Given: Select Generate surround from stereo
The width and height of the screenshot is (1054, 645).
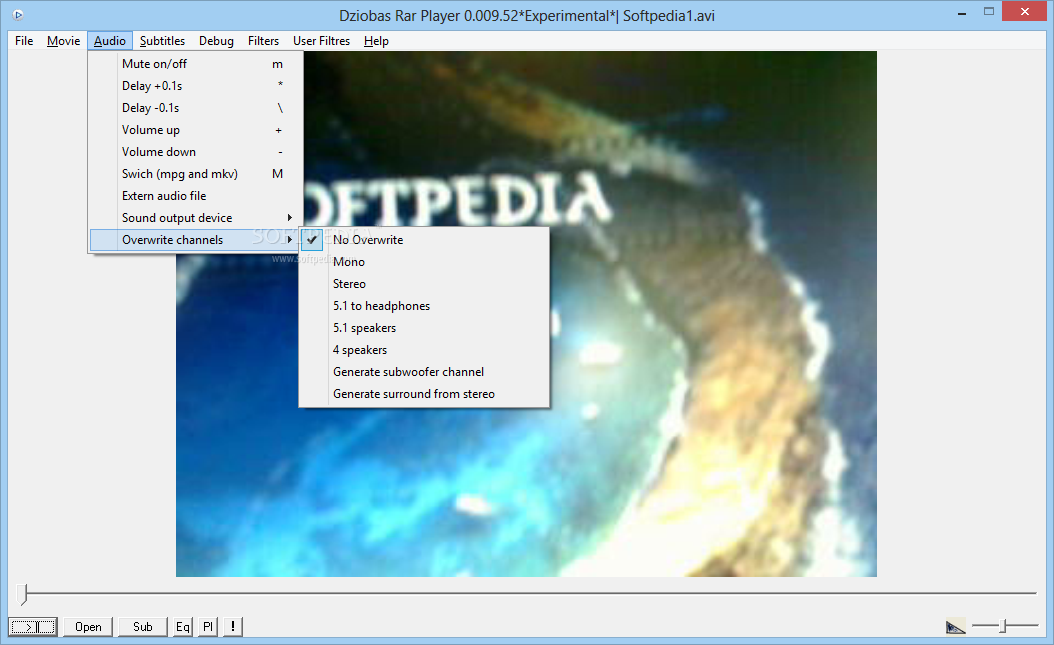Looking at the screenshot, I should coord(424,394).
